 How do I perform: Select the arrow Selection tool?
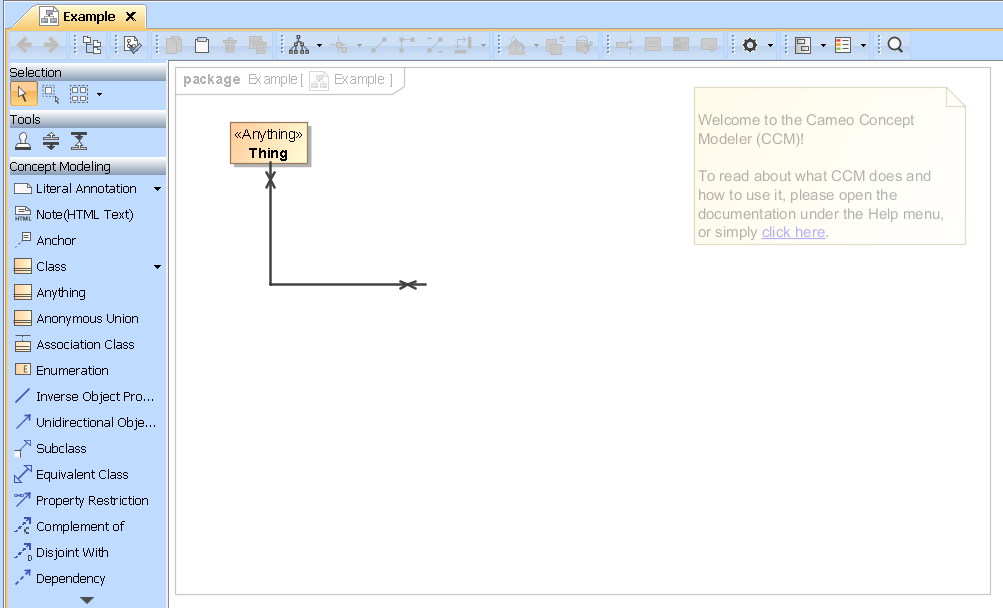point(23,94)
